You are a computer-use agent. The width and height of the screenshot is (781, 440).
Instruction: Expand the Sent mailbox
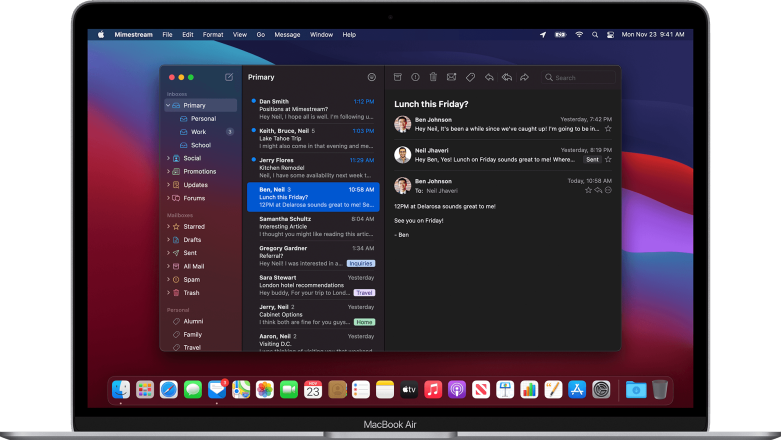tap(168, 253)
